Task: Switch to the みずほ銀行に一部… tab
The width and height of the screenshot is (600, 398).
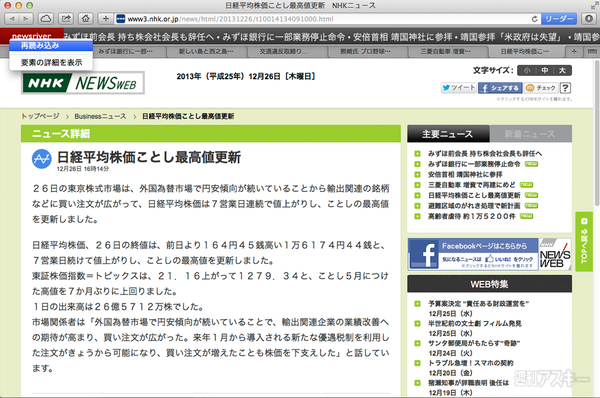Action: coord(125,51)
